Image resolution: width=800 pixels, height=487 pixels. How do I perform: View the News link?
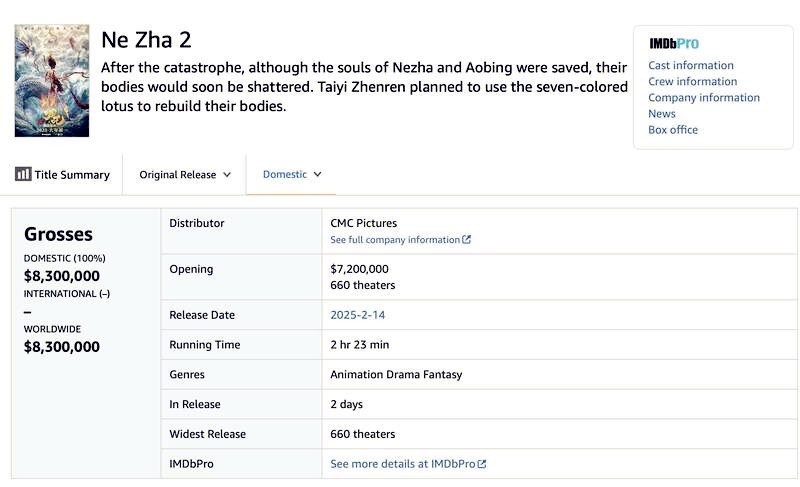point(661,113)
